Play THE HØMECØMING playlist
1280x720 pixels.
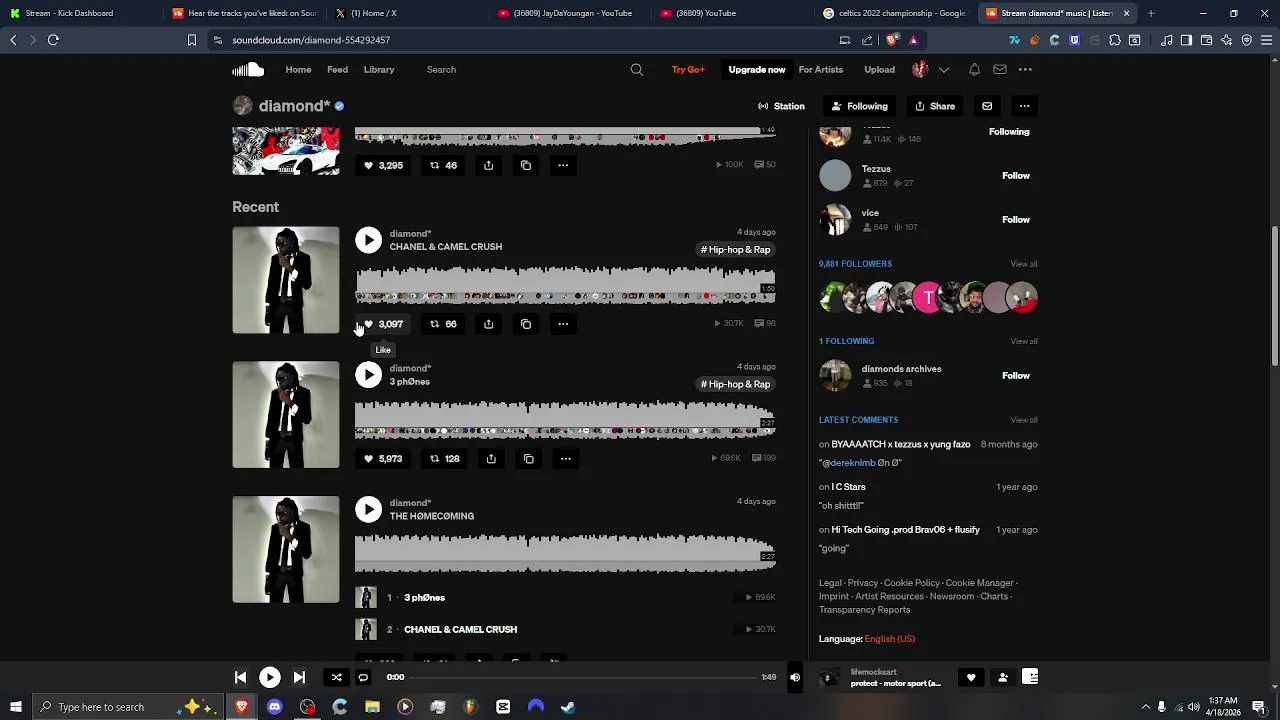pos(368,510)
